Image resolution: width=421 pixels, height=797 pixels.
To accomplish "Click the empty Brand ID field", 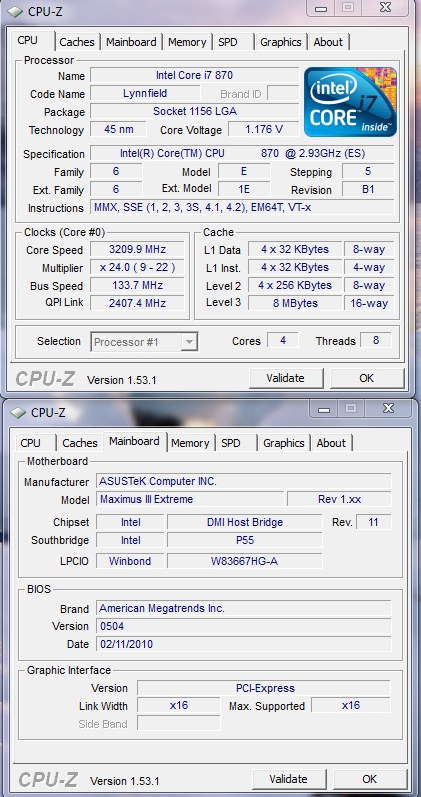I will click(x=283, y=94).
